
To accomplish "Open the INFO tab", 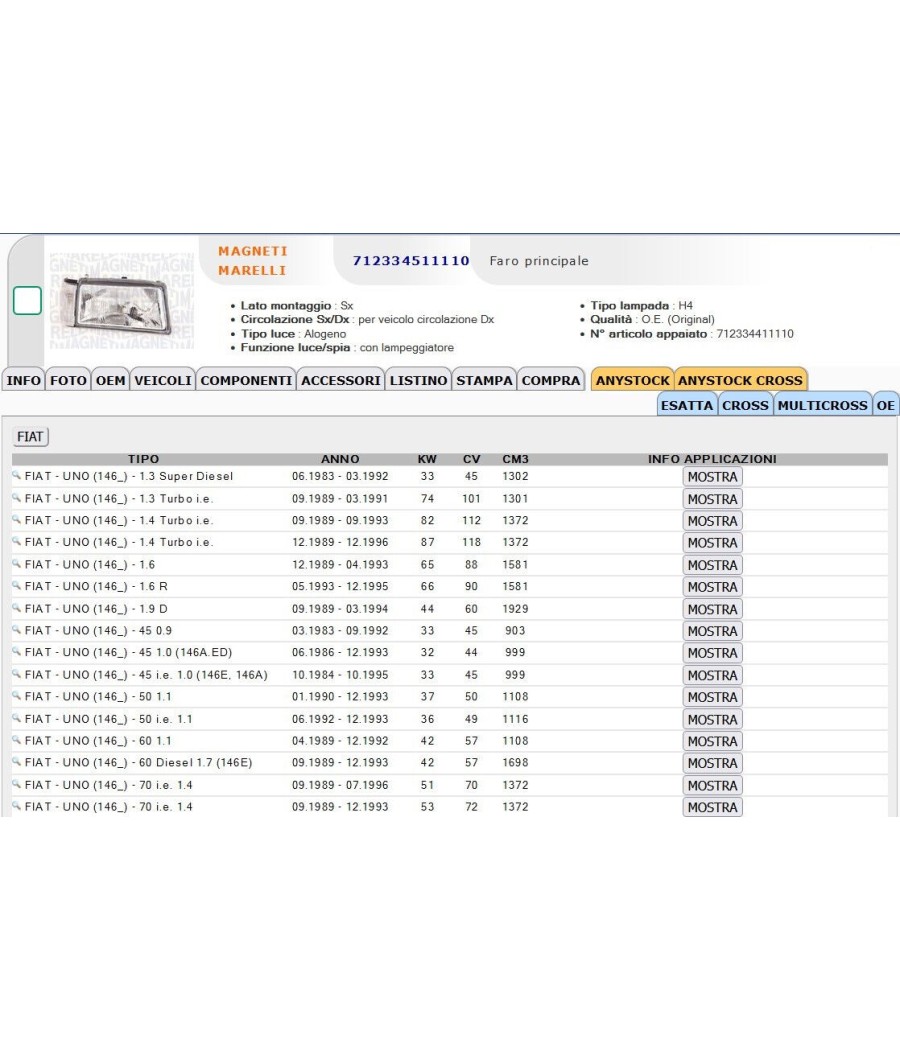I will point(23,380).
